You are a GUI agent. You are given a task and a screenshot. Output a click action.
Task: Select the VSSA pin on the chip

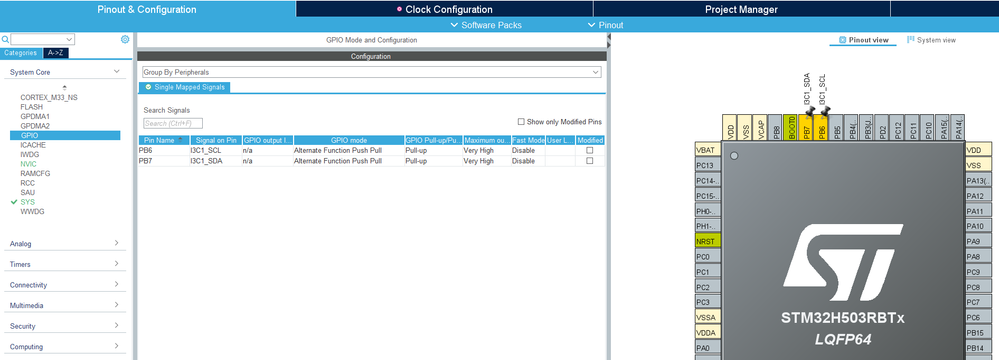(707, 317)
